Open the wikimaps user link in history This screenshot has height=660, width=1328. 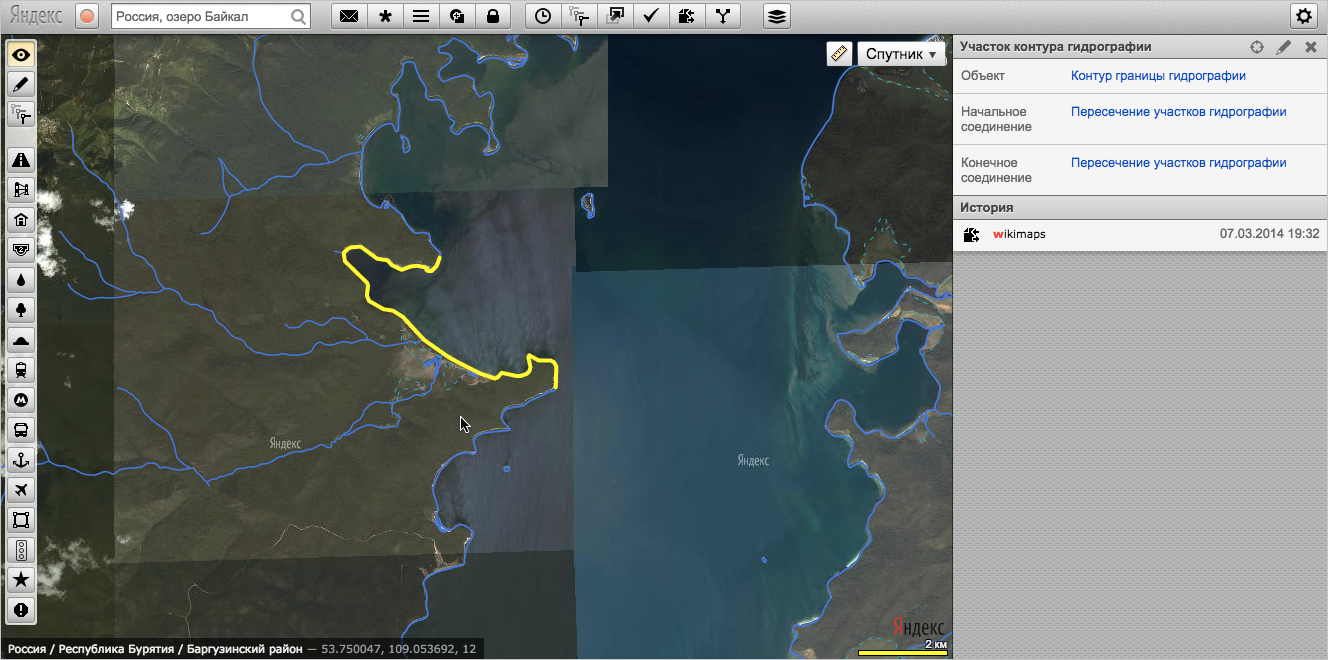(x=1019, y=234)
